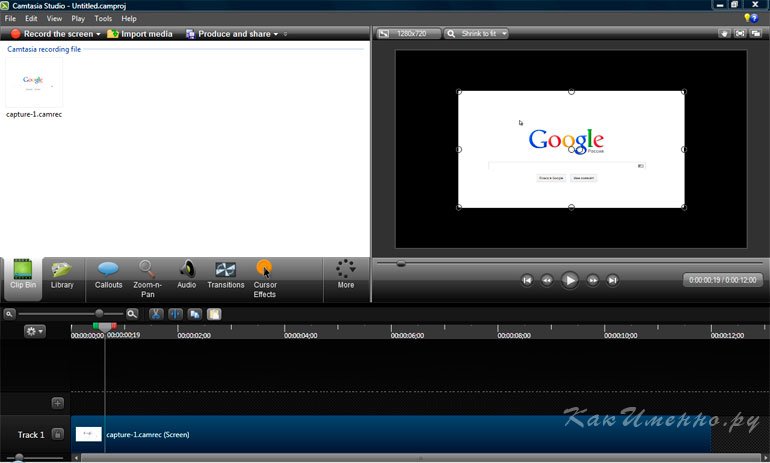Open the Cursor Effects tool
Viewport: 770px width, 463px height.
pyautogui.click(x=265, y=278)
